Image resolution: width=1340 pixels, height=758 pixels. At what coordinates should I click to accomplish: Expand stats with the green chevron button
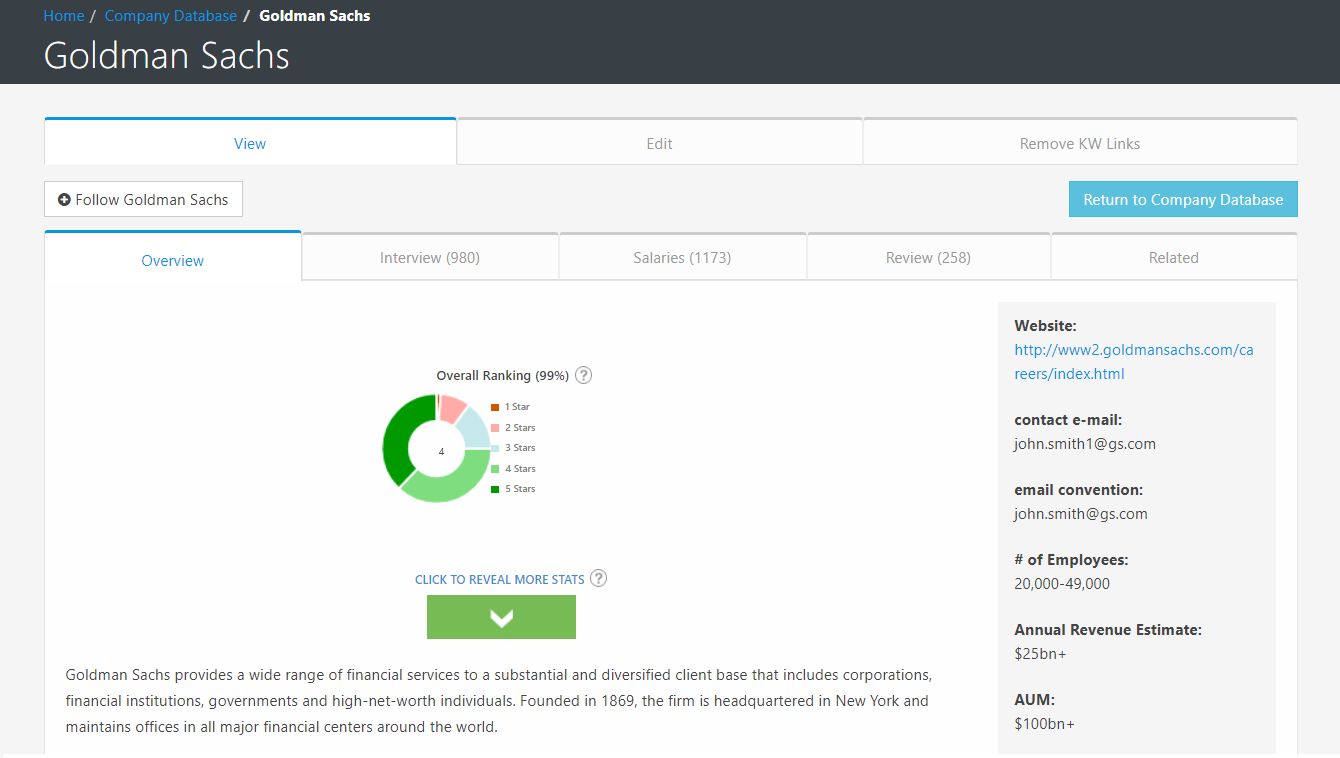pyautogui.click(x=501, y=617)
